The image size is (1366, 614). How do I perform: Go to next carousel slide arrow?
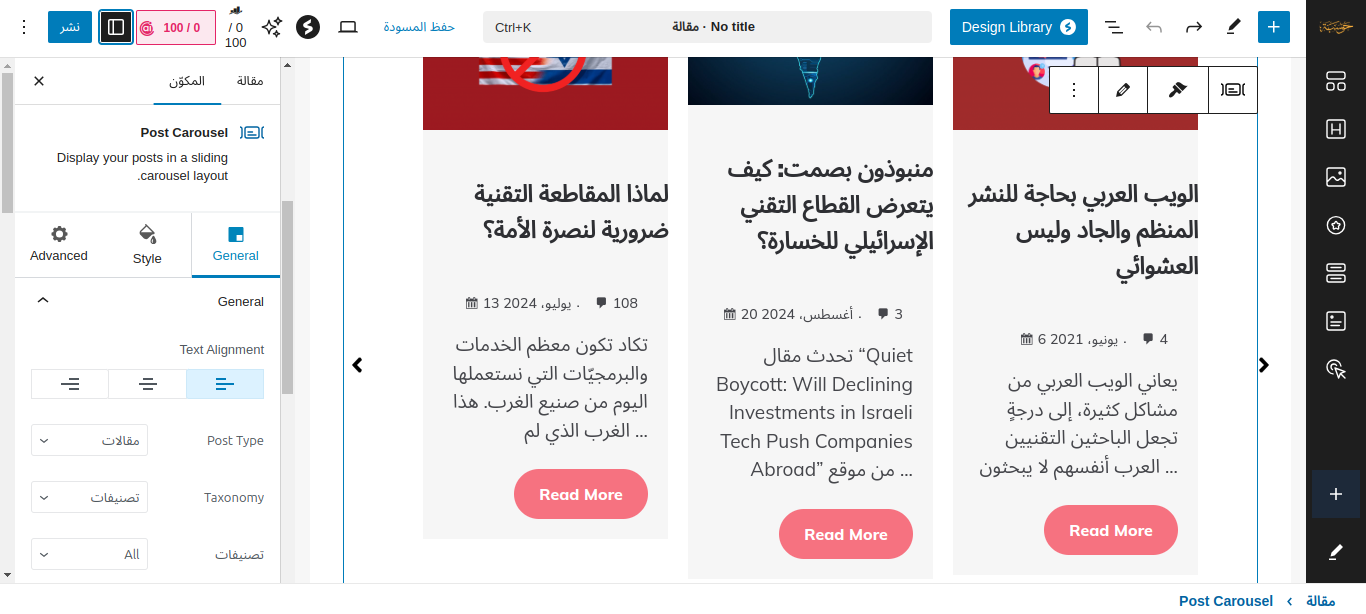[1264, 365]
